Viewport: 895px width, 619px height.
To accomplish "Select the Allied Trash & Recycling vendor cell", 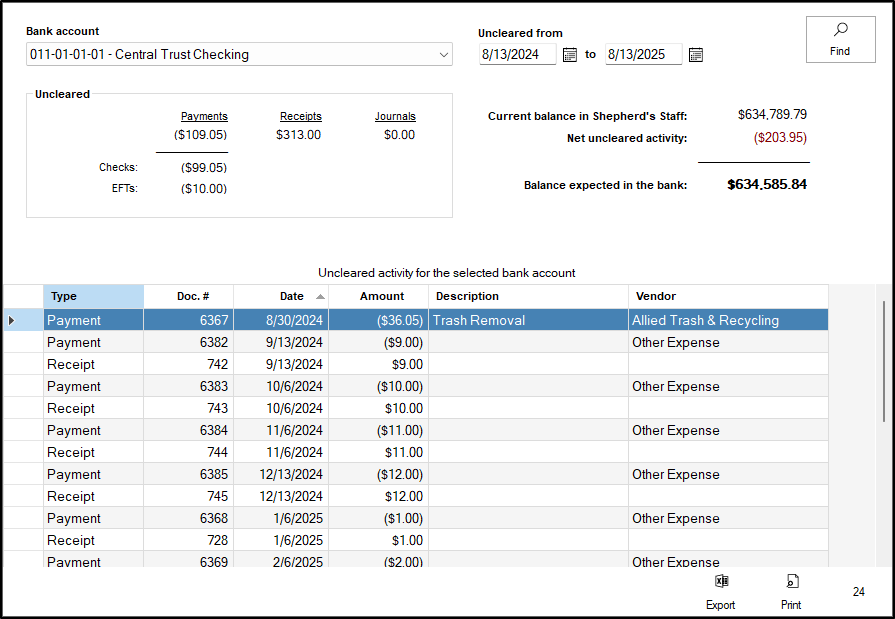I will coord(728,320).
